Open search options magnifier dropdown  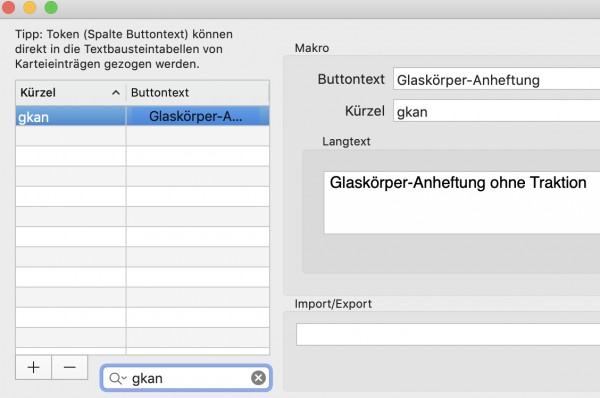(117, 378)
